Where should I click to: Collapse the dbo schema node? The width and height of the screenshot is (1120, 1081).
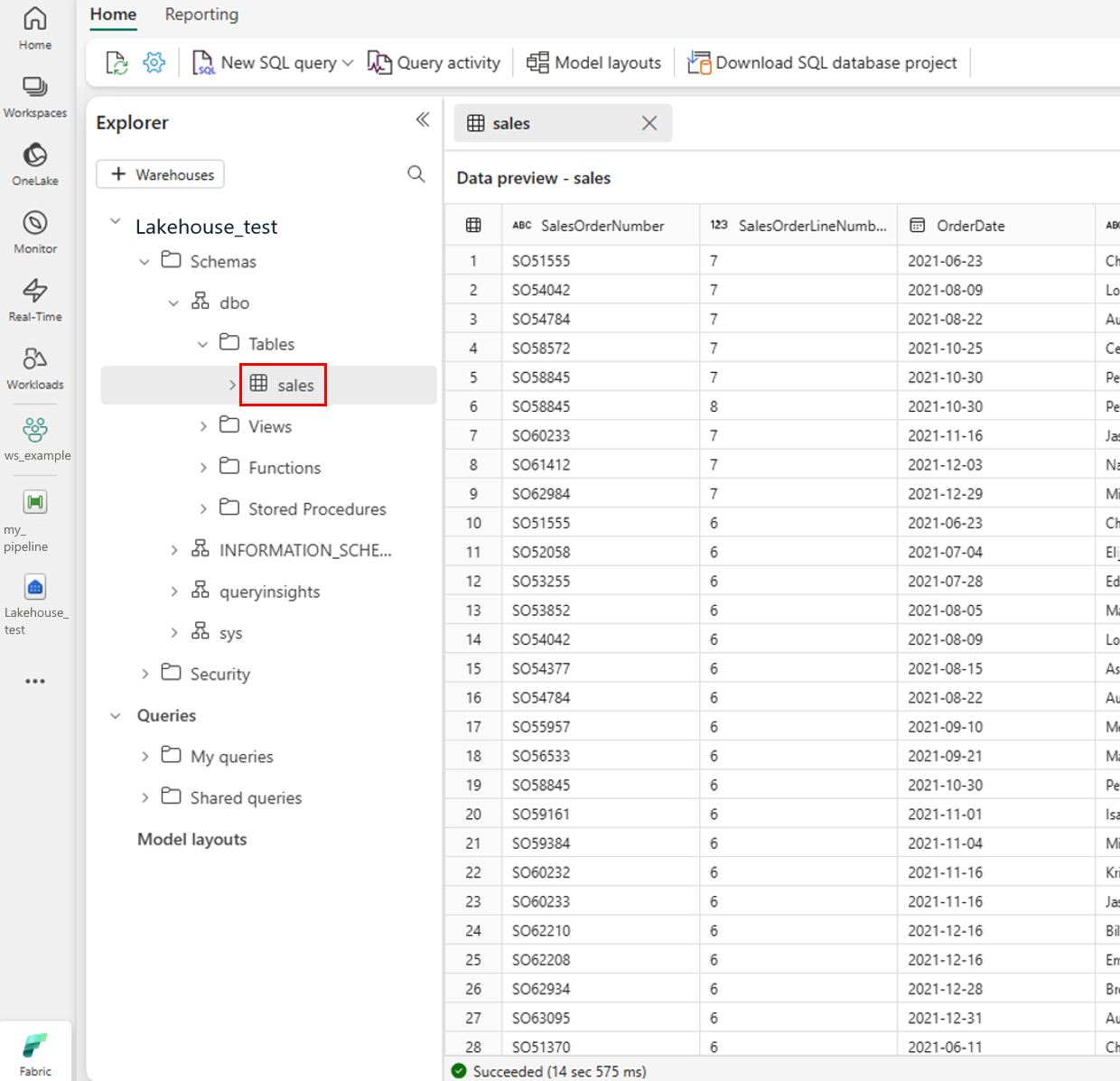point(173,303)
